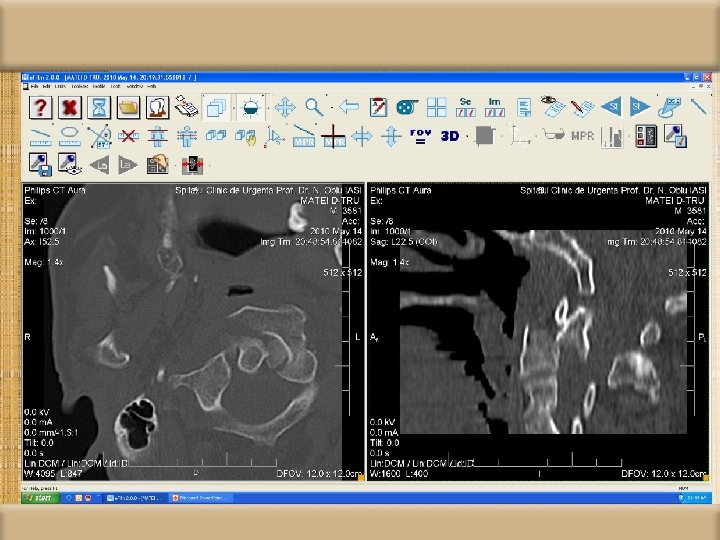This screenshot has width=720, height=540.
Task: Open the patient search head-silhouette icon
Action: coord(158,107)
